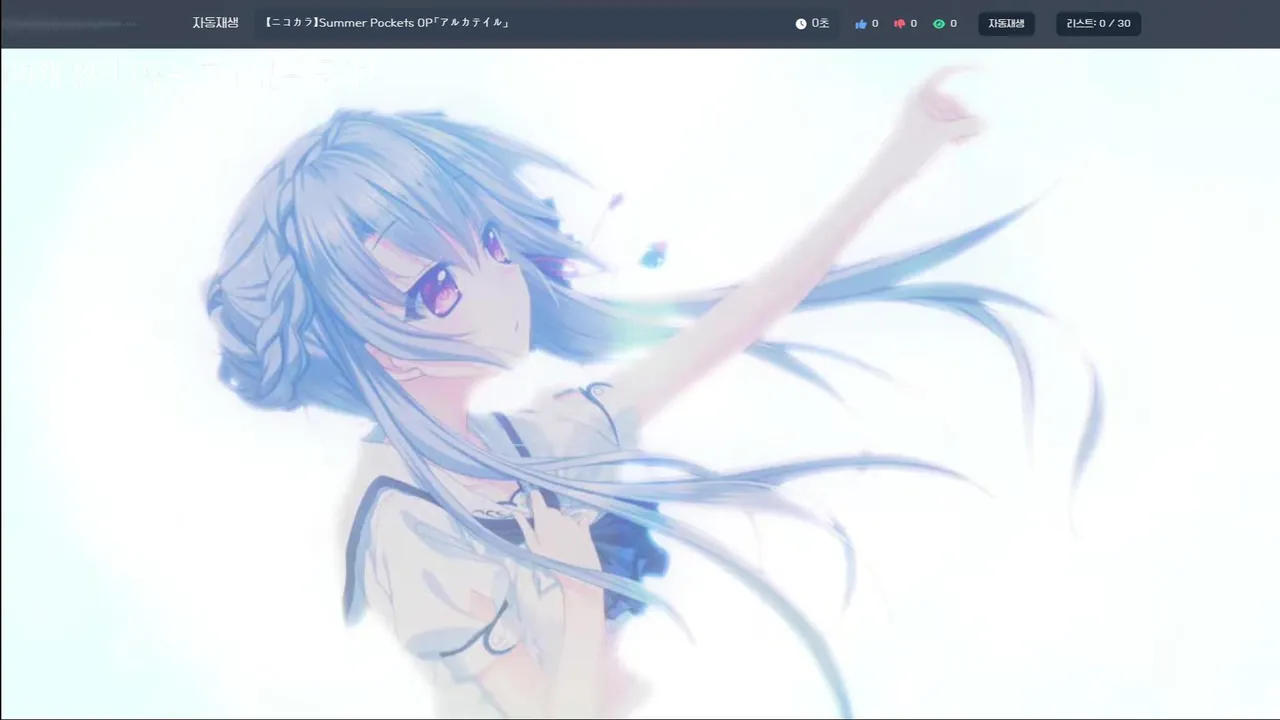The width and height of the screenshot is (1280, 720).
Task: Click the clock timer icon
Action: pyautogui.click(x=801, y=24)
